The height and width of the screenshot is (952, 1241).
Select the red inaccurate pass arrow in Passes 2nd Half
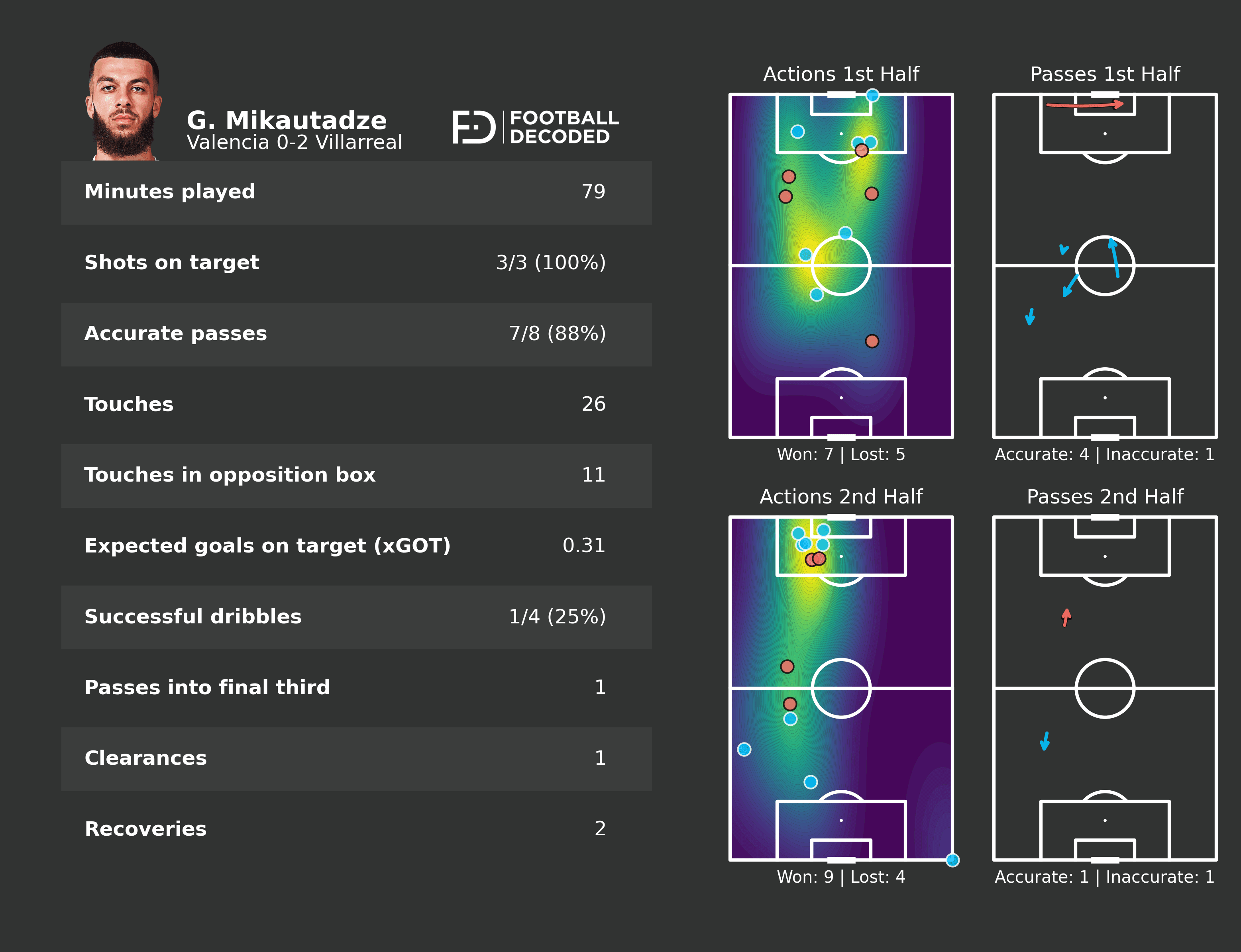(1066, 618)
